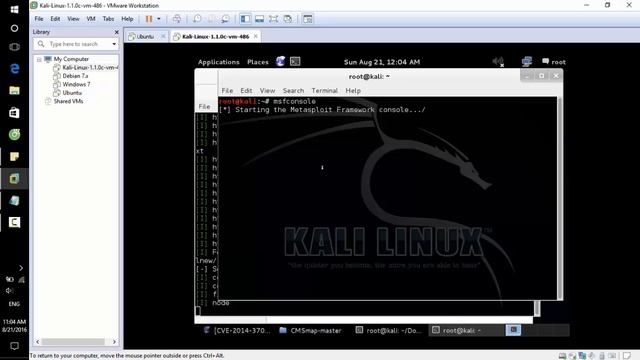Select Ubuntu VM in library tree
This screenshot has width=640, height=360.
pos(72,93)
